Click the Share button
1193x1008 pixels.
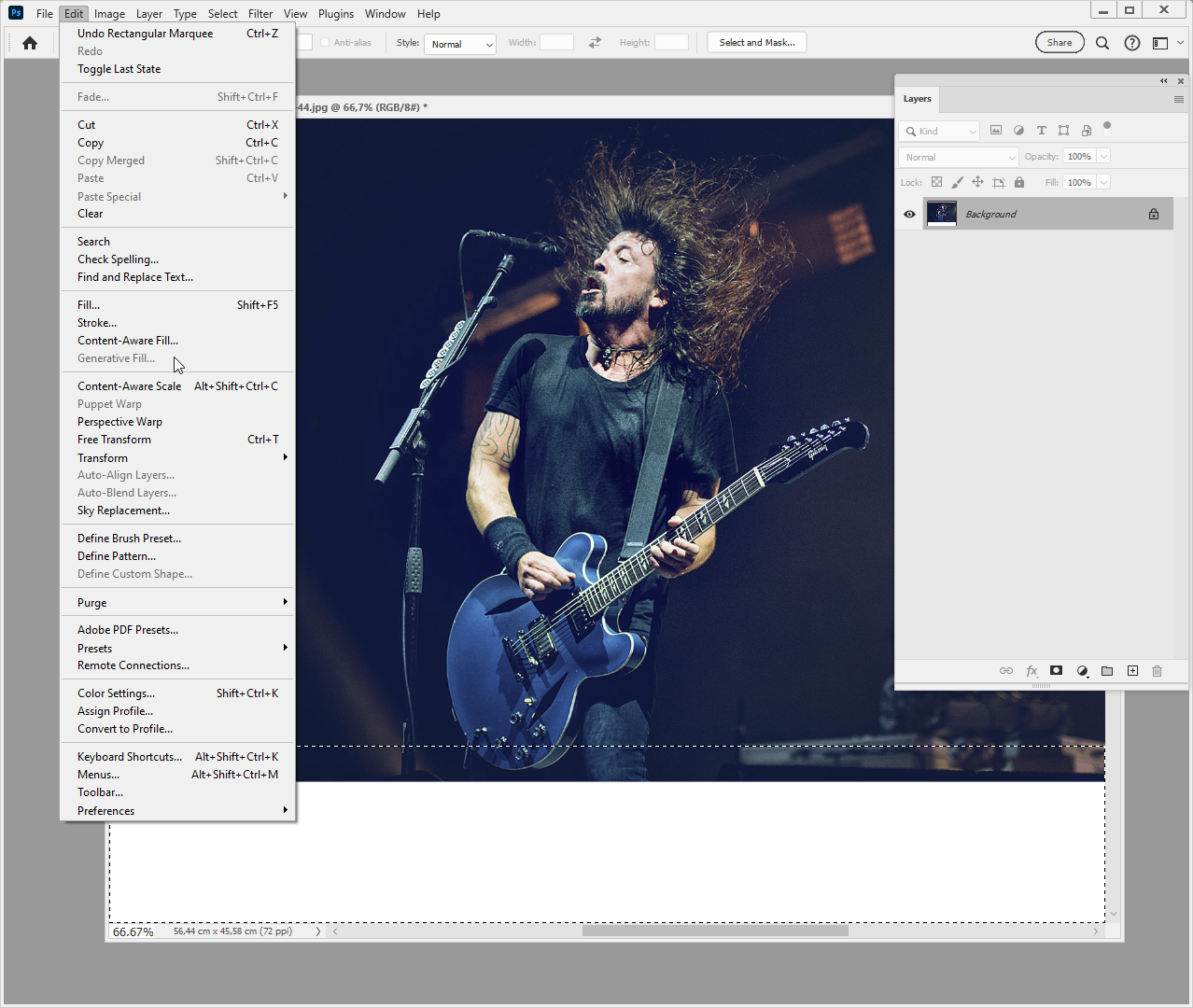pyautogui.click(x=1060, y=43)
